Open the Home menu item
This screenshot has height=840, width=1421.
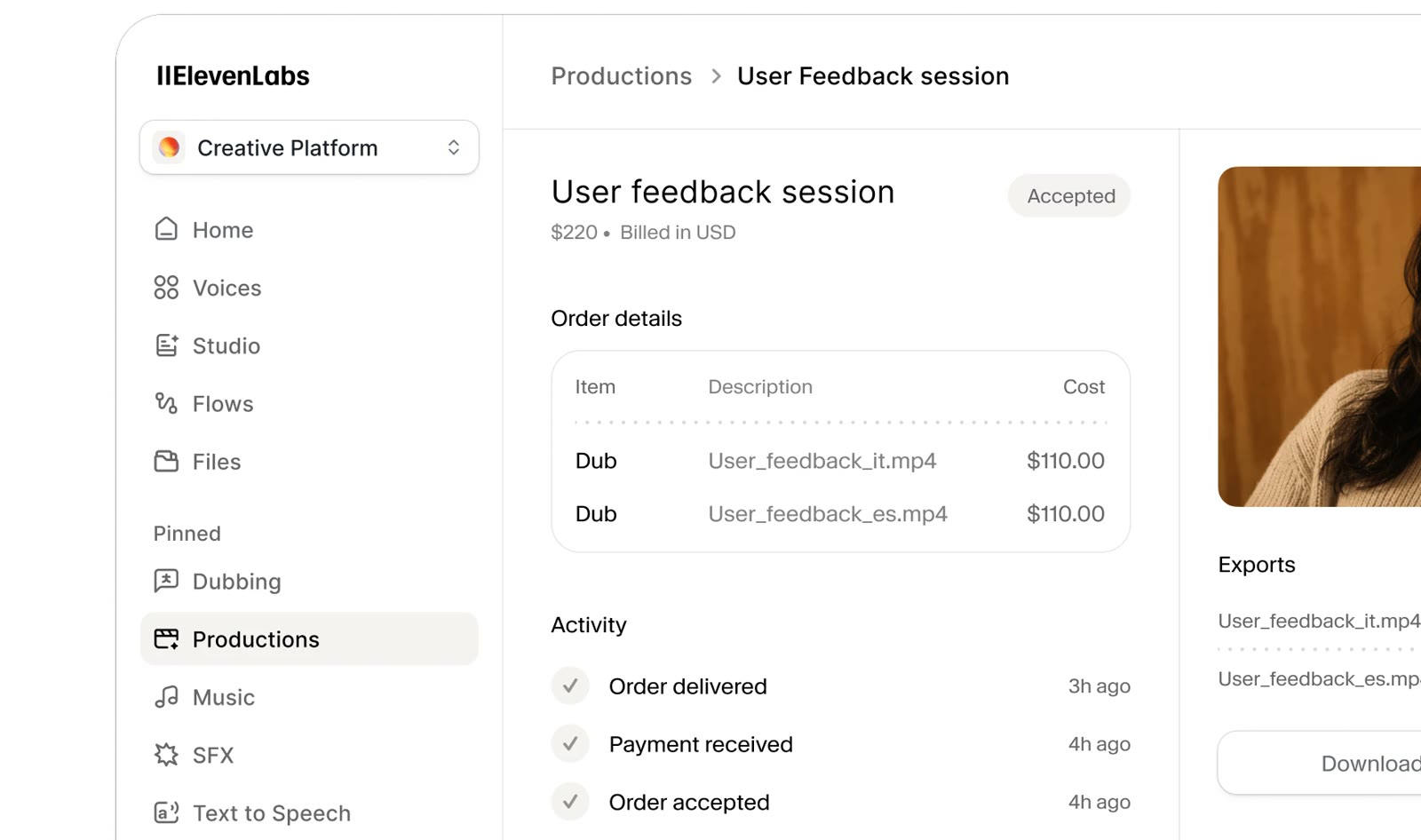click(x=309, y=229)
